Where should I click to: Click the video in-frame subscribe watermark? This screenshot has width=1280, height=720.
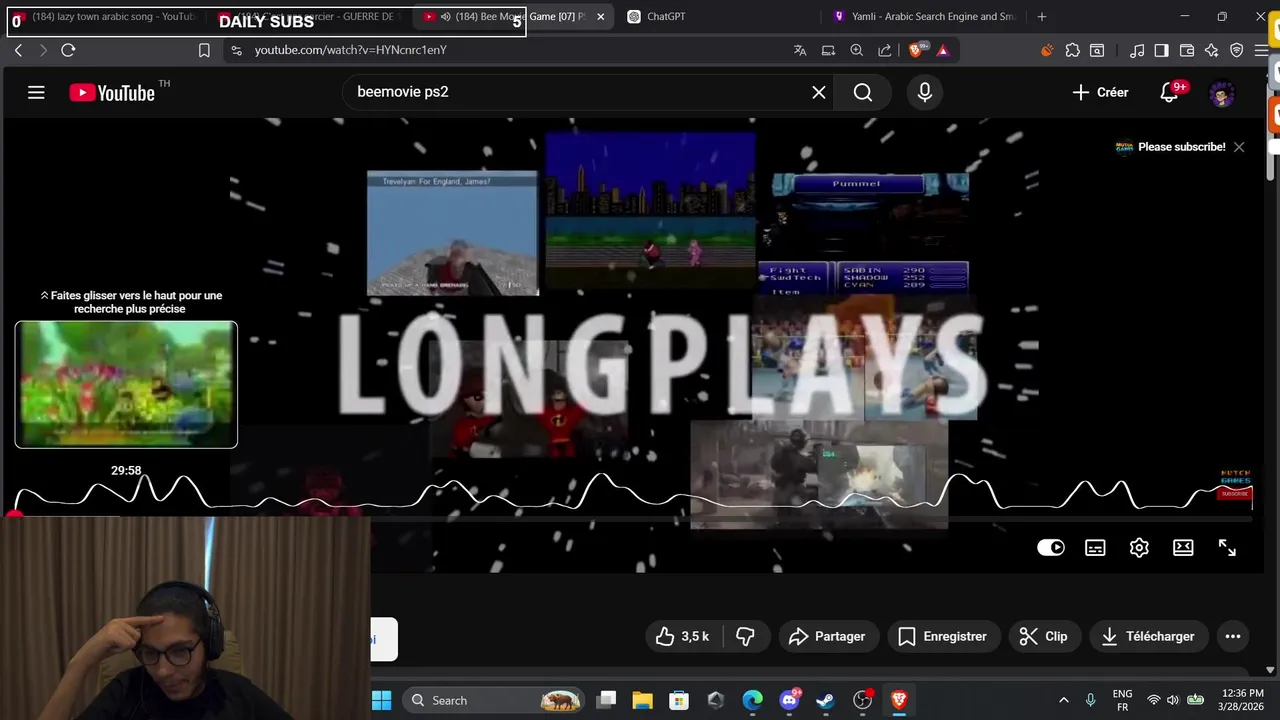click(x=1236, y=485)
